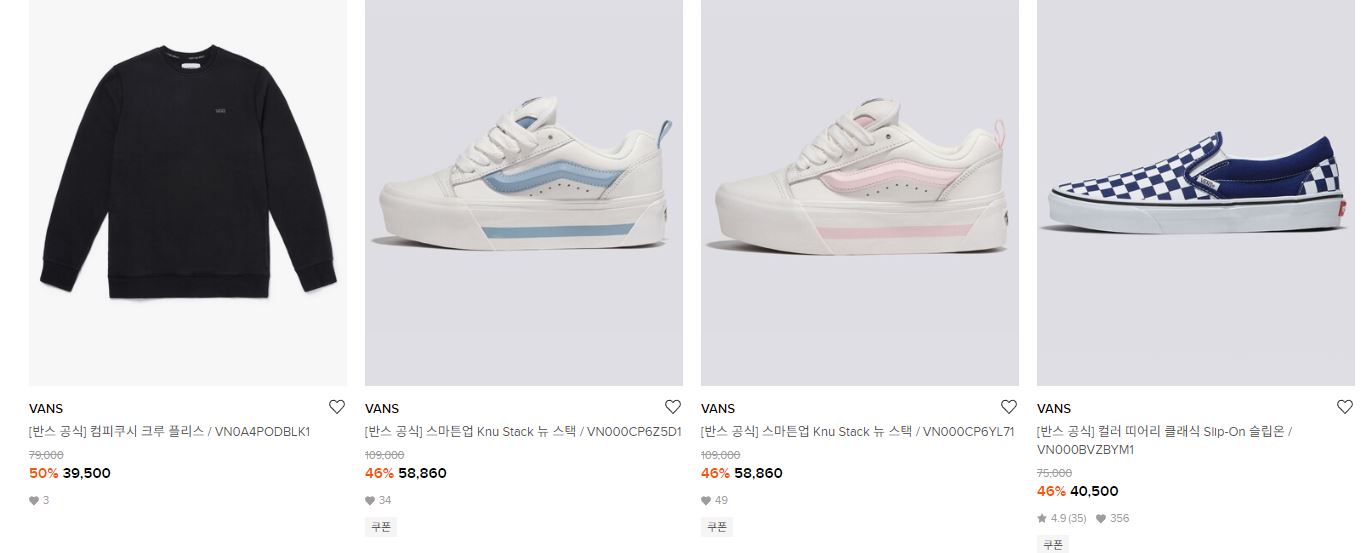1367x553 pixels.
Task: Open product title VN0A4PODBLK1 crew fleece
Action: [x=170, y=432]
